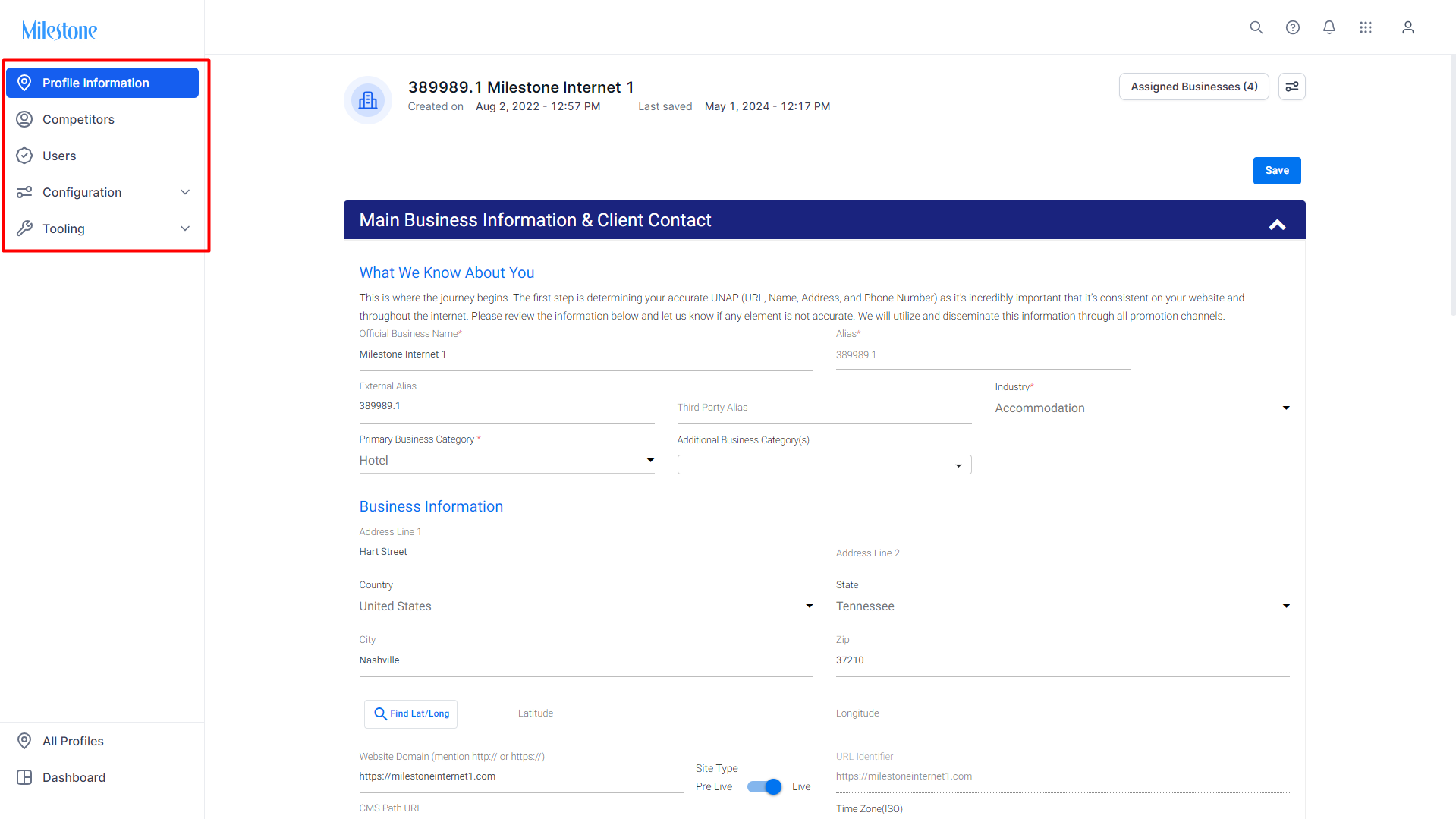This screenshot has width=1456, height=819.
Task: Click the Created on date 'Aug 2, 2022 - 12:57 PM'
Action: pyautogui.click(x=538, y=107)
